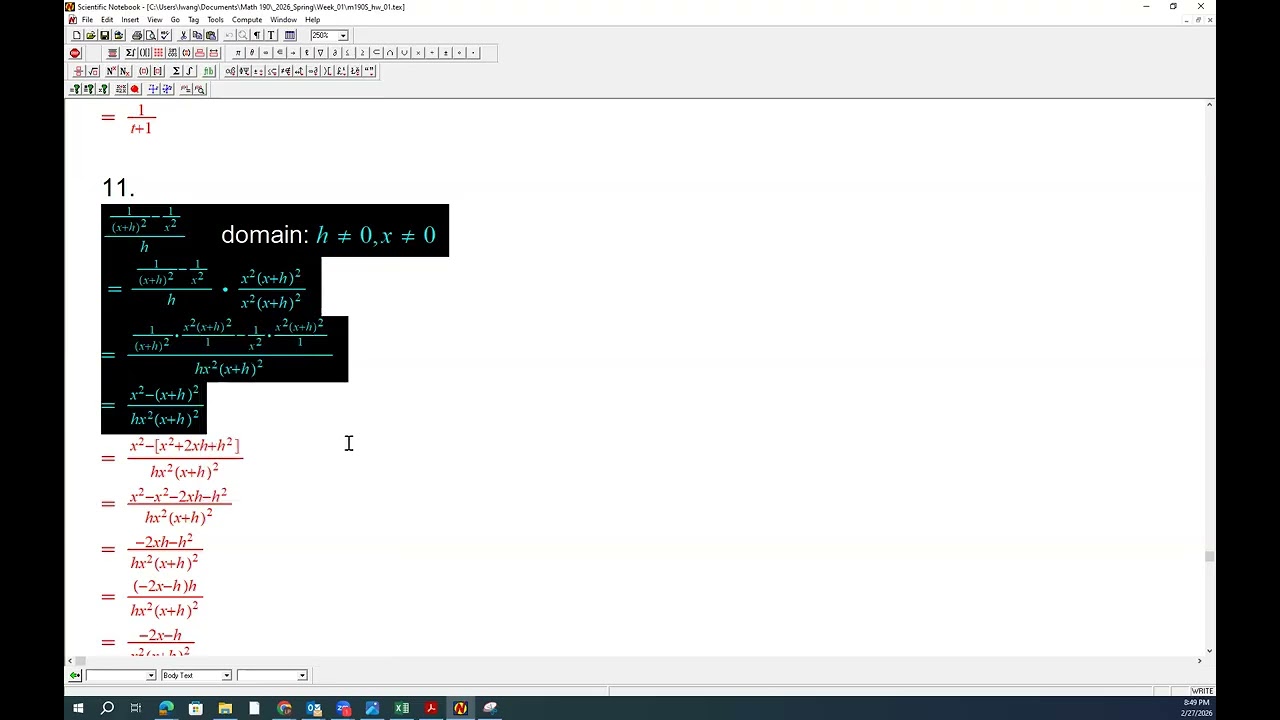Click the red dot icon in compute toolbar

pyautogui.click(x=135, y=89)
